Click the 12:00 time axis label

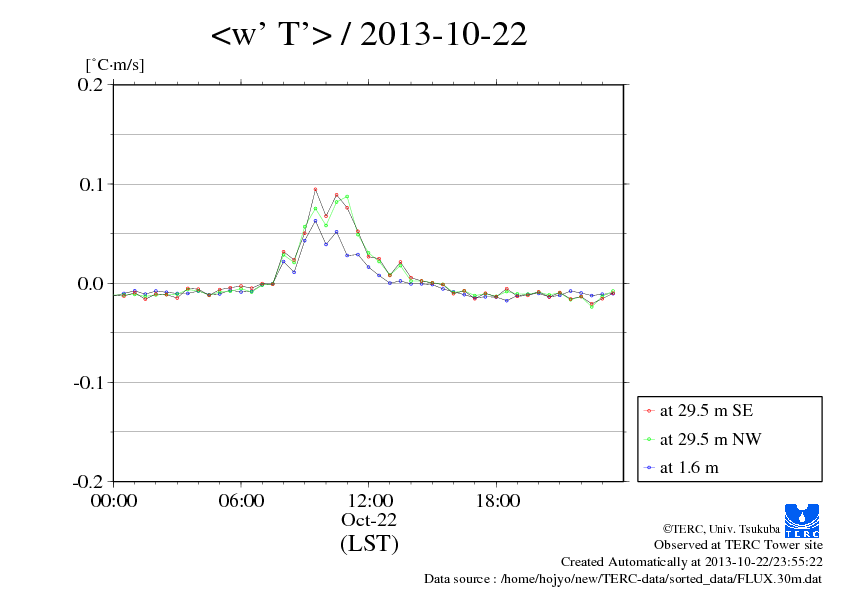click(x=369, y=501)
